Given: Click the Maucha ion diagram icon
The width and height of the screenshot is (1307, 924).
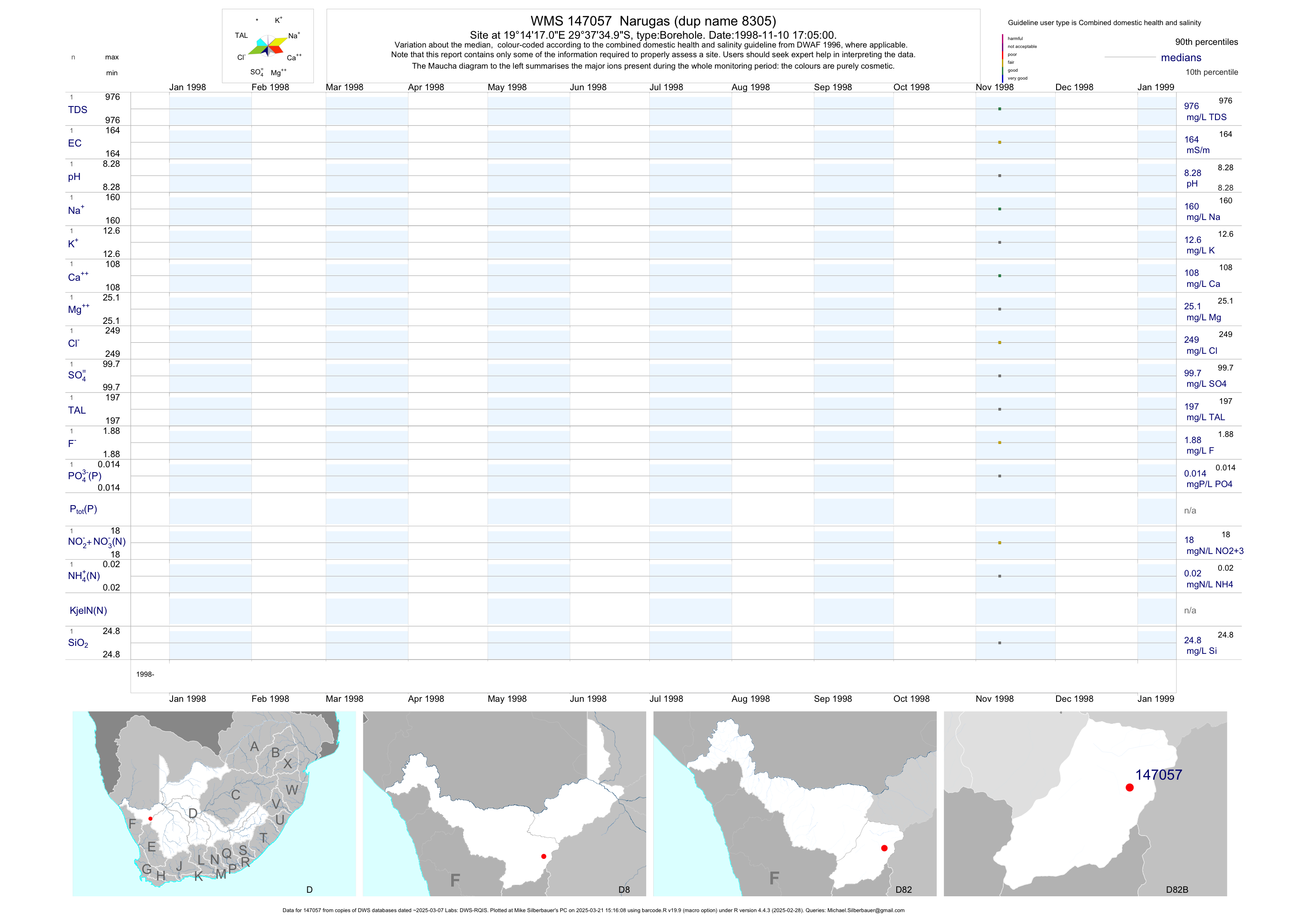Looking at the screenshot, I should pyautogui.click(x=268, y=46).
